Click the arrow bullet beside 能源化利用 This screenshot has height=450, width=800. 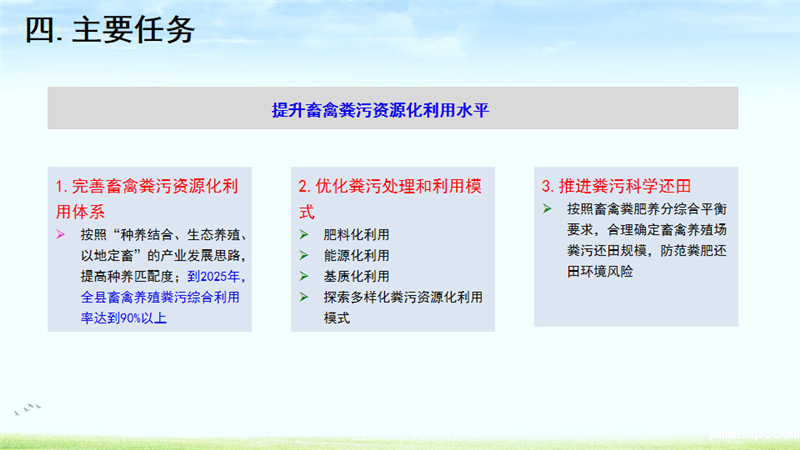click(304, 256)
